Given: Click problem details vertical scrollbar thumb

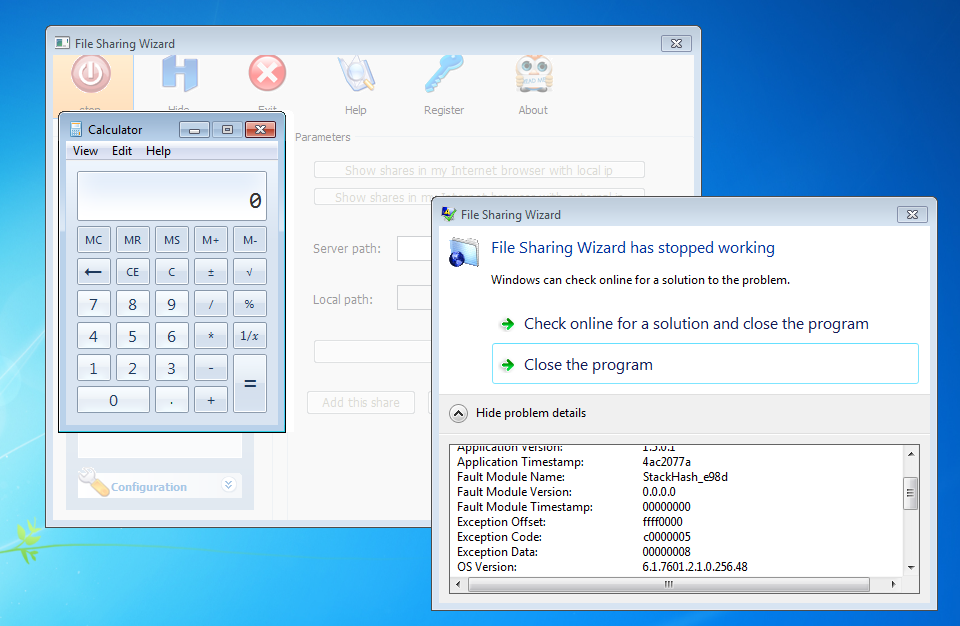Looking at the screenshot, I should pyautogui.click(x=910, y=493).
